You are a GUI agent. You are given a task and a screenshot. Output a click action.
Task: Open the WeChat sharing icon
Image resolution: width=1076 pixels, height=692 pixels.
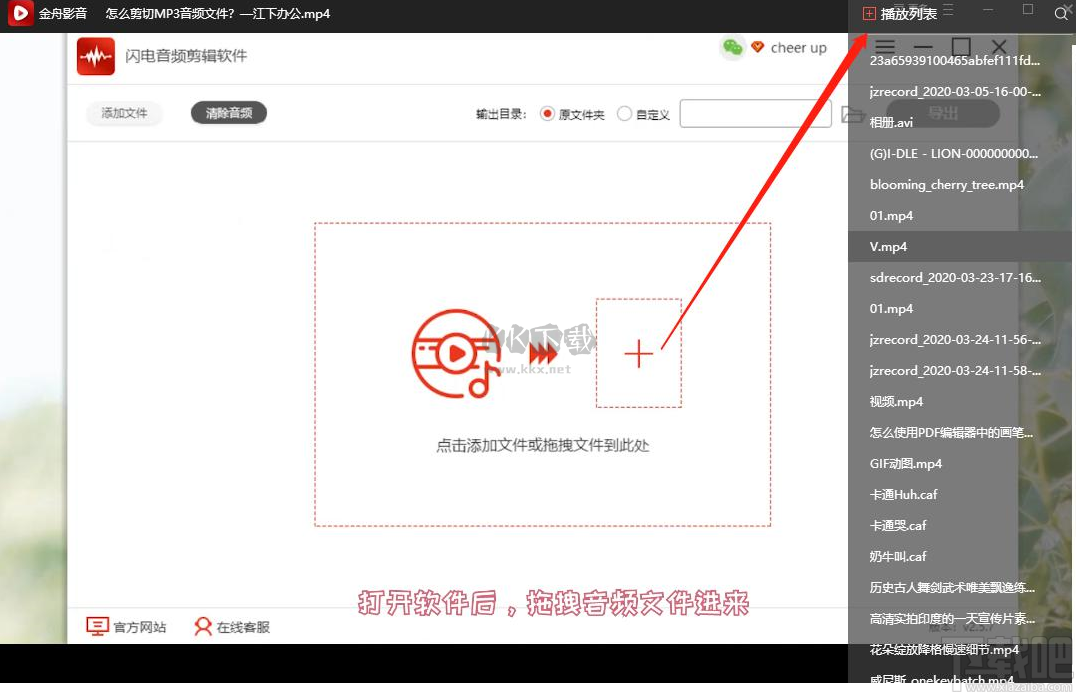pyautogui.click(x=731, y=47)
